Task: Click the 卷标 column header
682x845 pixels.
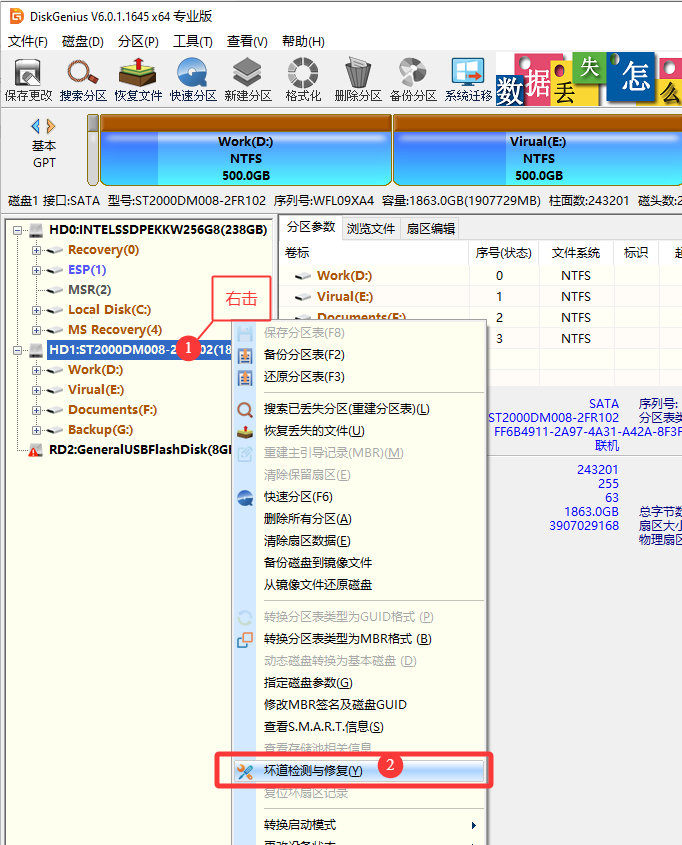Action: coord(374,253)
